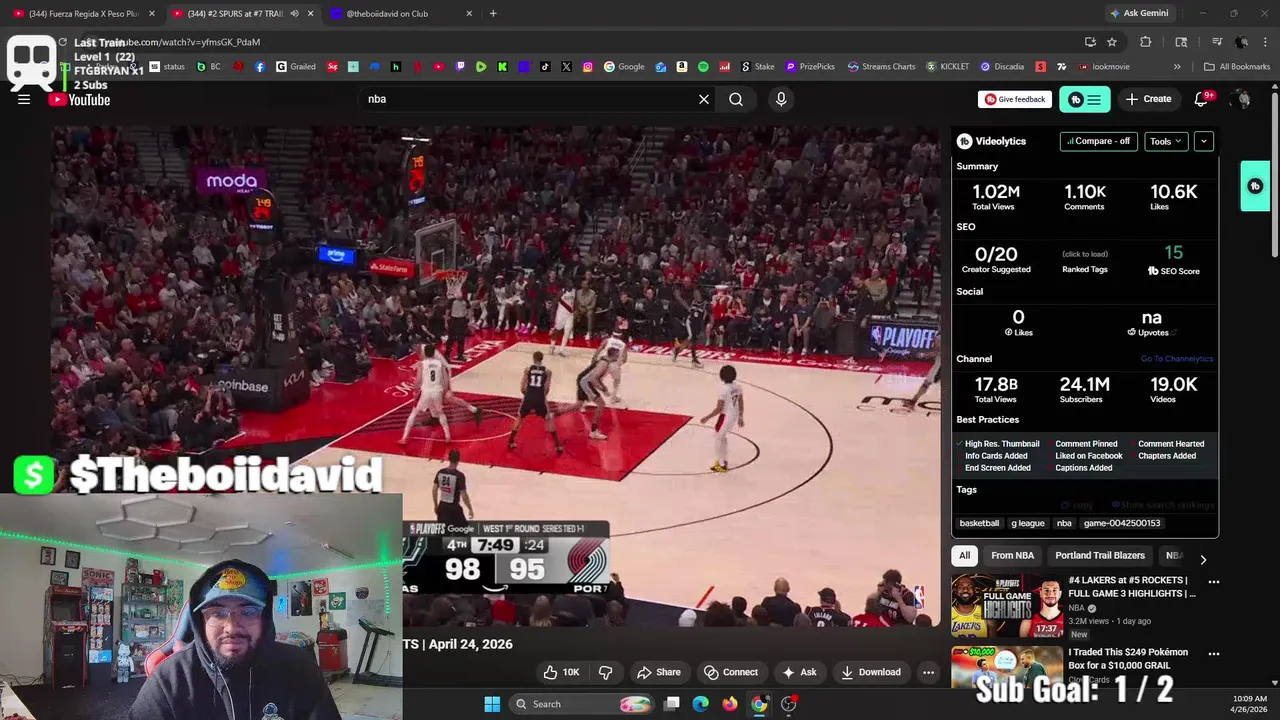The image size is (1280, 720).
Task: Open the YouTube account avatar menu
Action: 1242,99
